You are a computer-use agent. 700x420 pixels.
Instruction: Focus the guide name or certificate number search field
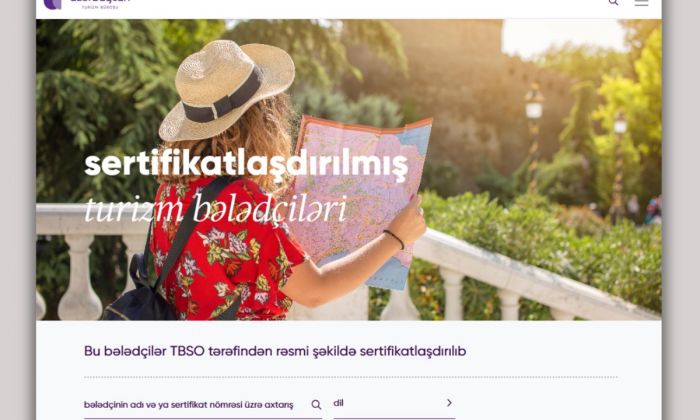tap(203, 405)
